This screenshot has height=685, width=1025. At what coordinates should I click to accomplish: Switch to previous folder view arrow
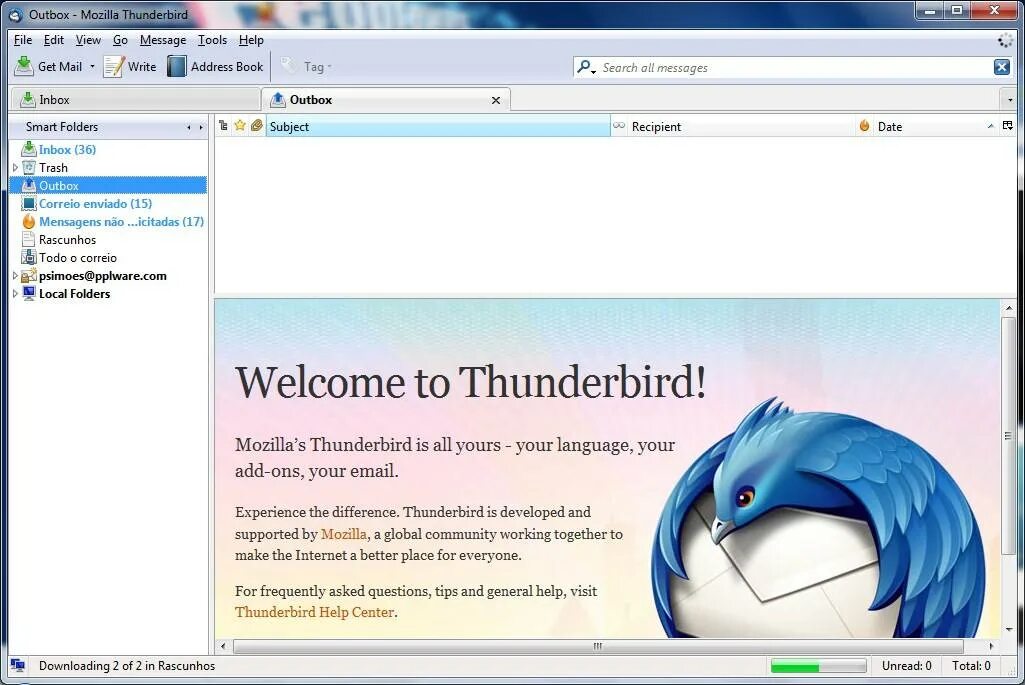pyautogui.click(x=189, y=127)
